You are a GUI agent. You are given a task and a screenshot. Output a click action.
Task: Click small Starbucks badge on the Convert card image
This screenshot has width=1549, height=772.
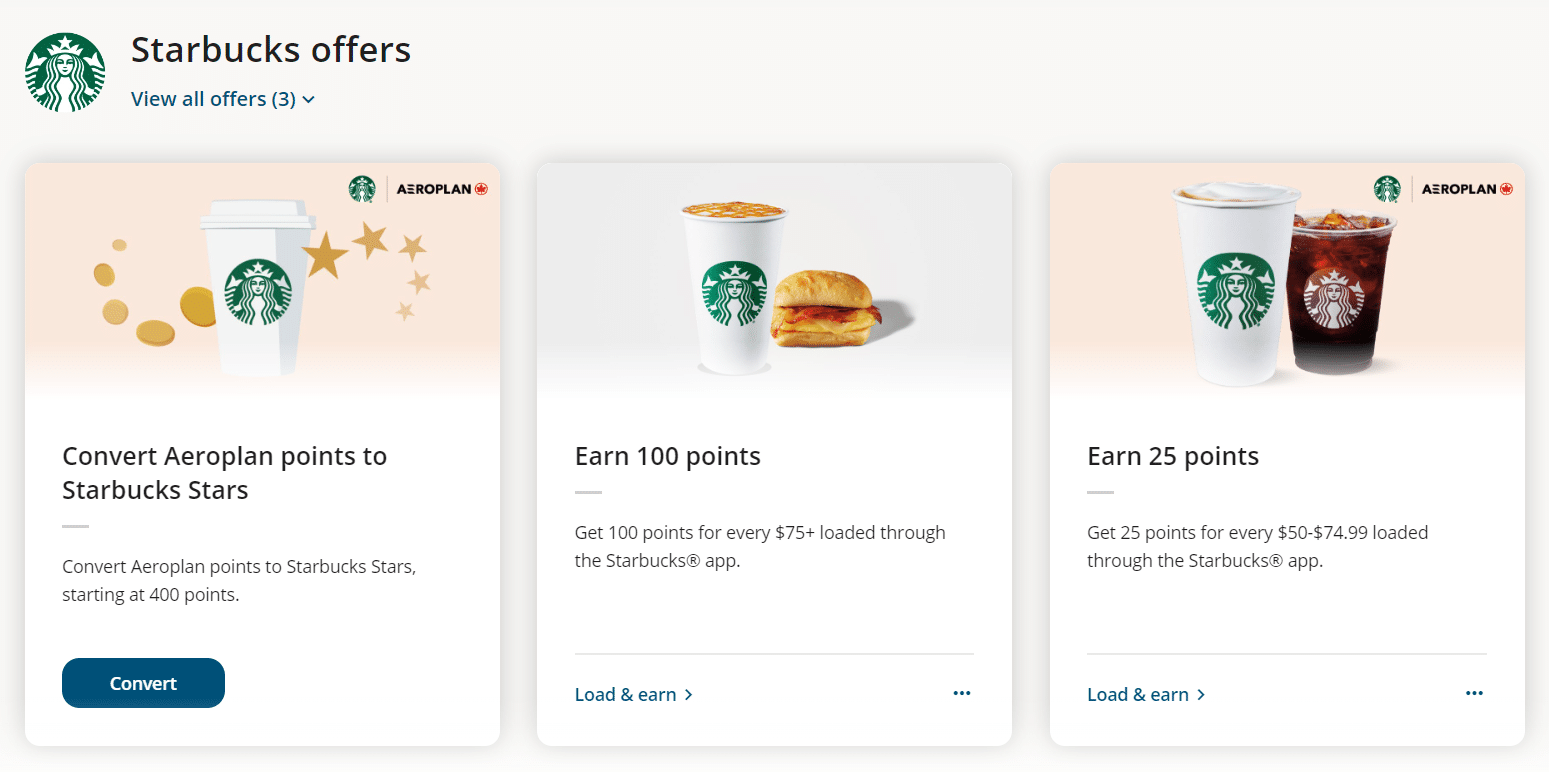tap(362, 189)
